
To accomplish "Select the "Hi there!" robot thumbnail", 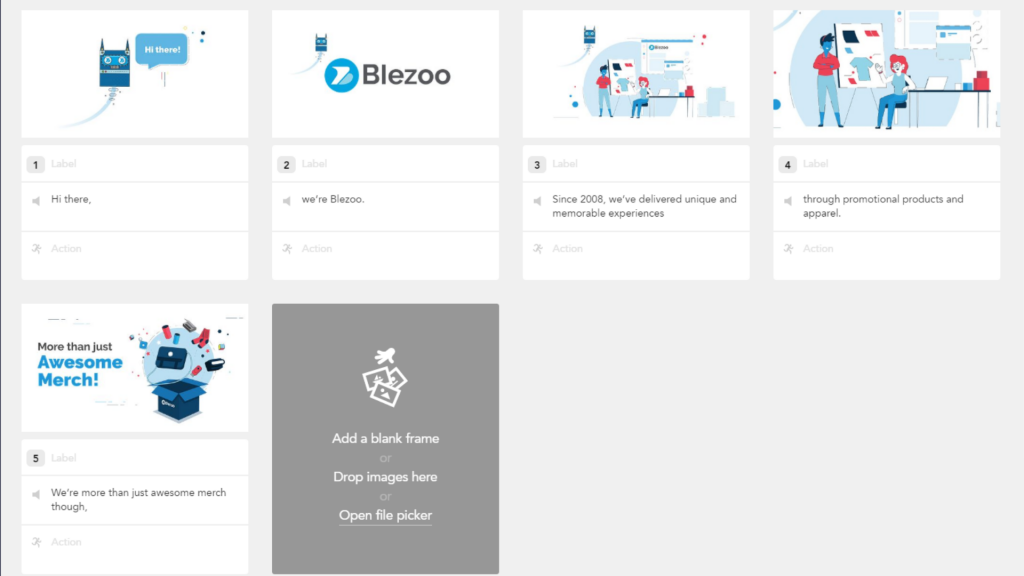I will 135,74.
